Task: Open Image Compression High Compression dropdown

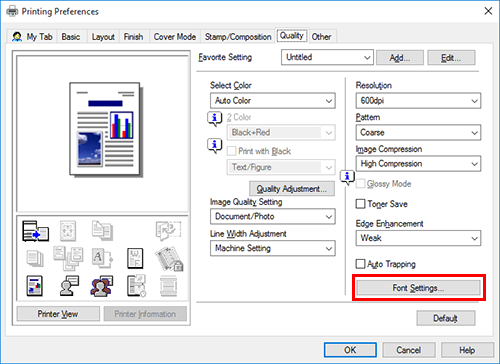Action: (418, 164)
